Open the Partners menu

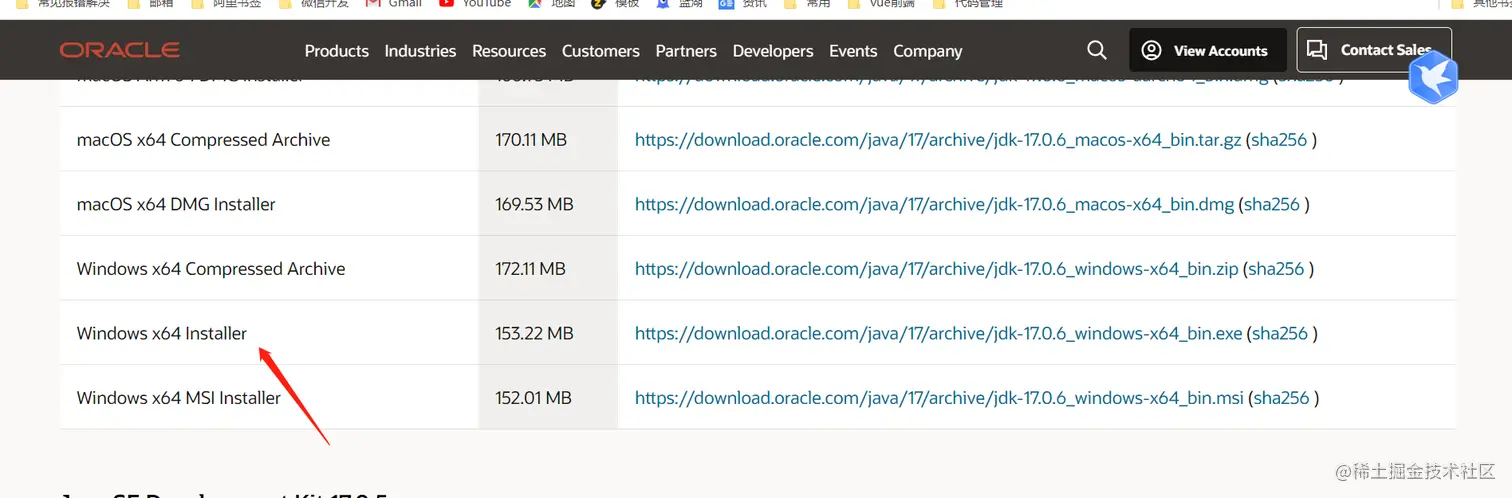tap(686, 51)
